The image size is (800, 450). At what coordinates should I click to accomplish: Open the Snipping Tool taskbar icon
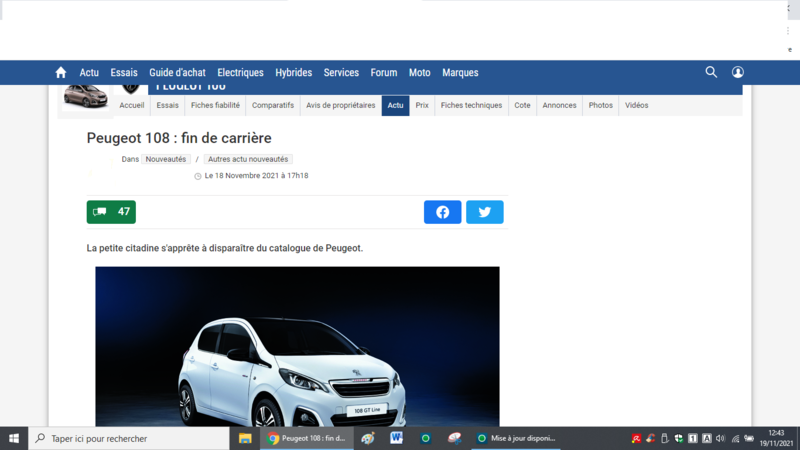click(455, 438)
